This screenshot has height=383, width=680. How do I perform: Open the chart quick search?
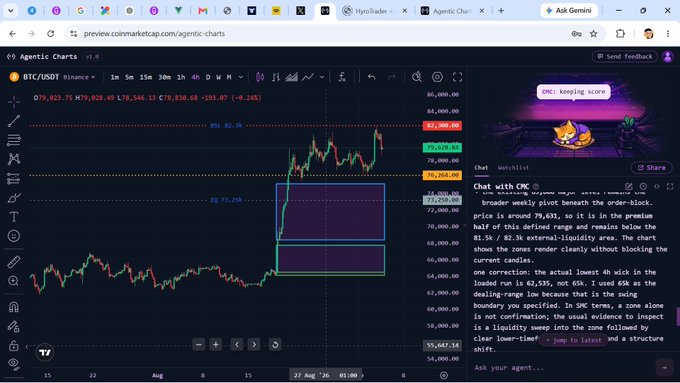(417, 77)
